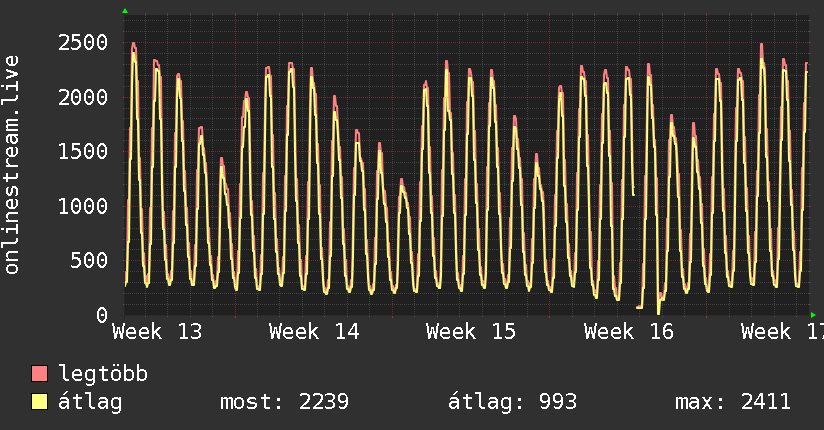Screen dimensions: 824x430
Task: Click the 'átlag: 993' statistic
Action: (x=512, y=402)
